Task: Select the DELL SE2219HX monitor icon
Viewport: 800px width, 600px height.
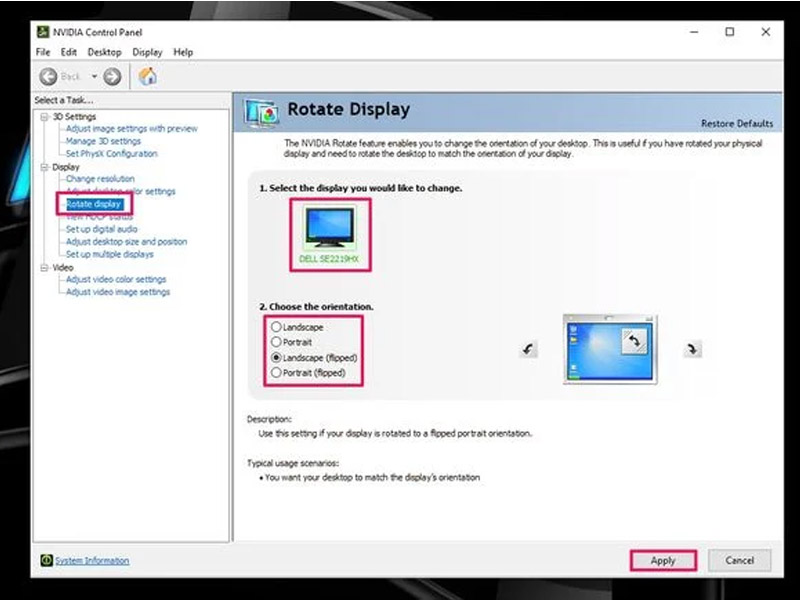Action: click(x=330, y=226)
